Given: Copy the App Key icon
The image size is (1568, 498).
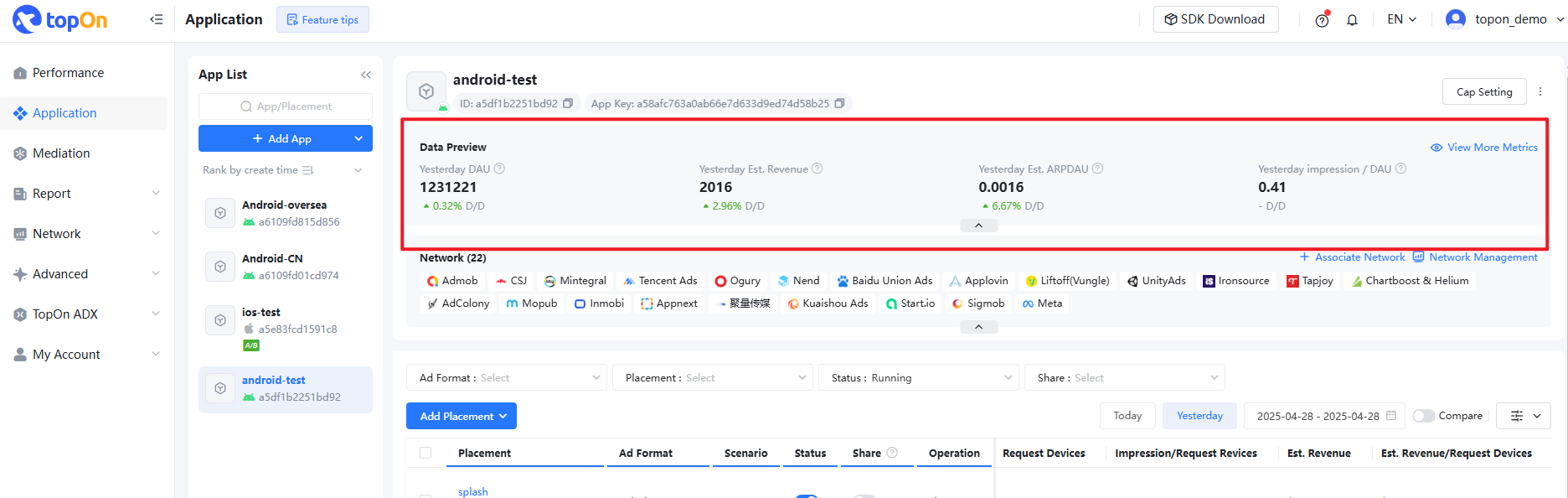Looking at the screenshot, I should (x=839, y=104).
